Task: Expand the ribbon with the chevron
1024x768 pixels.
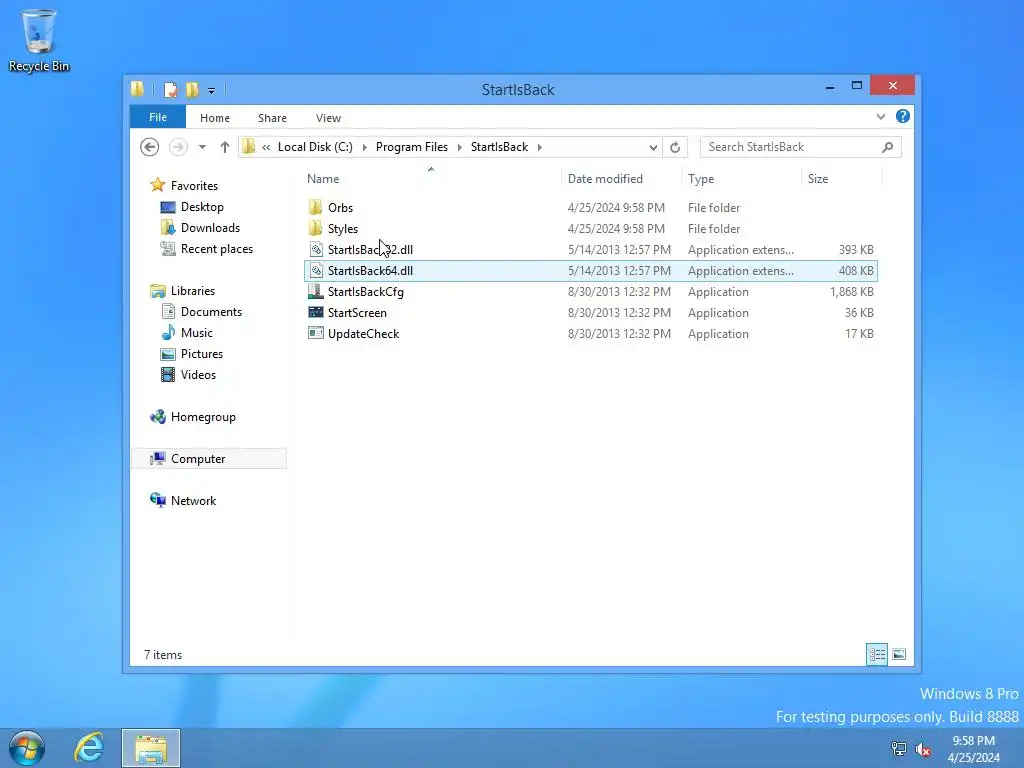Action: 881,117
